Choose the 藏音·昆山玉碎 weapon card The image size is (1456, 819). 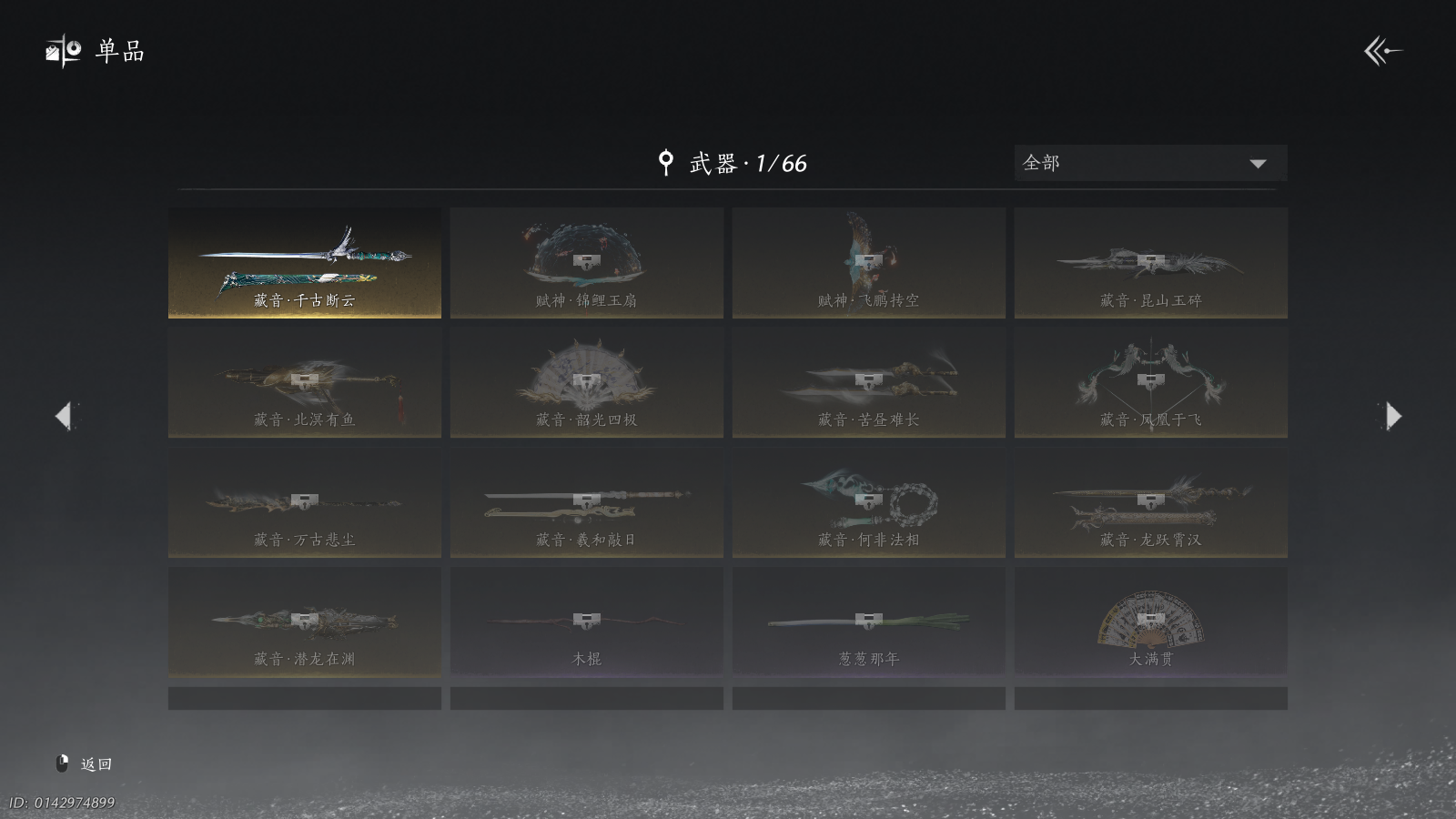point(1151,263)
